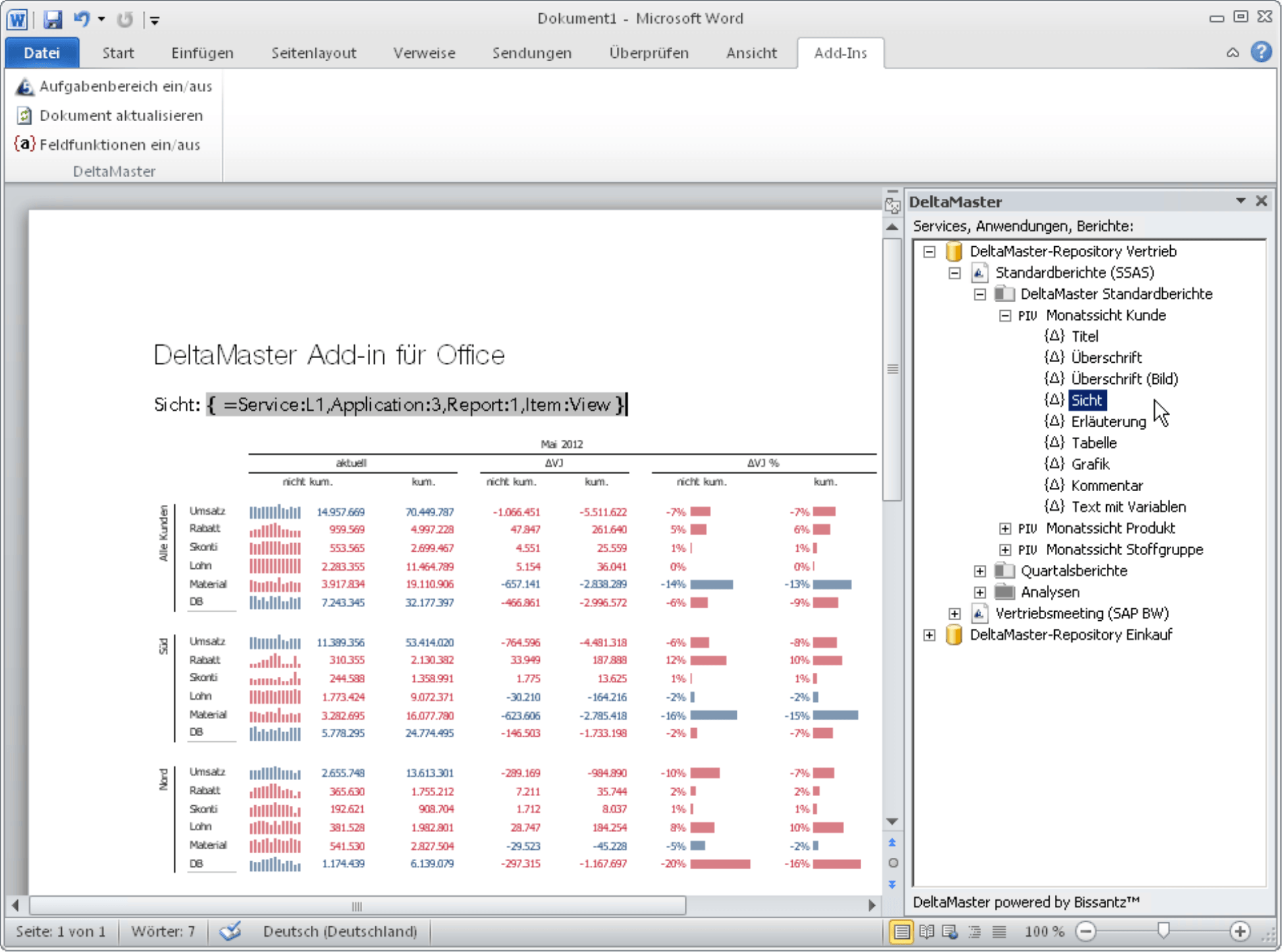The height and width of the screenshot is (952, 1282).
Task: Select the Grafik tree item
Action: pyautogui.click(x=1090, y=464)
